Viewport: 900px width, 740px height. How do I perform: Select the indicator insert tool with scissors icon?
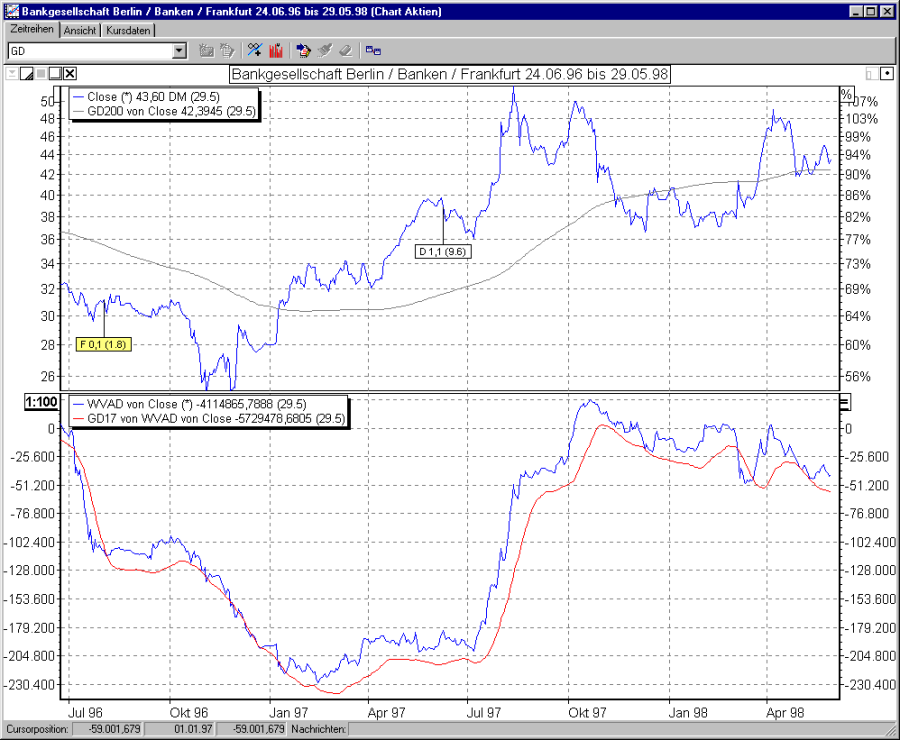tap(254, 50)
